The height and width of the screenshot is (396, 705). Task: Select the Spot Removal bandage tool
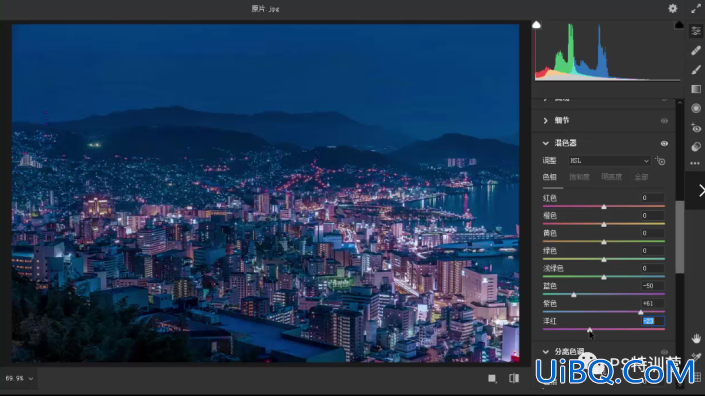(x=696, y=50)
